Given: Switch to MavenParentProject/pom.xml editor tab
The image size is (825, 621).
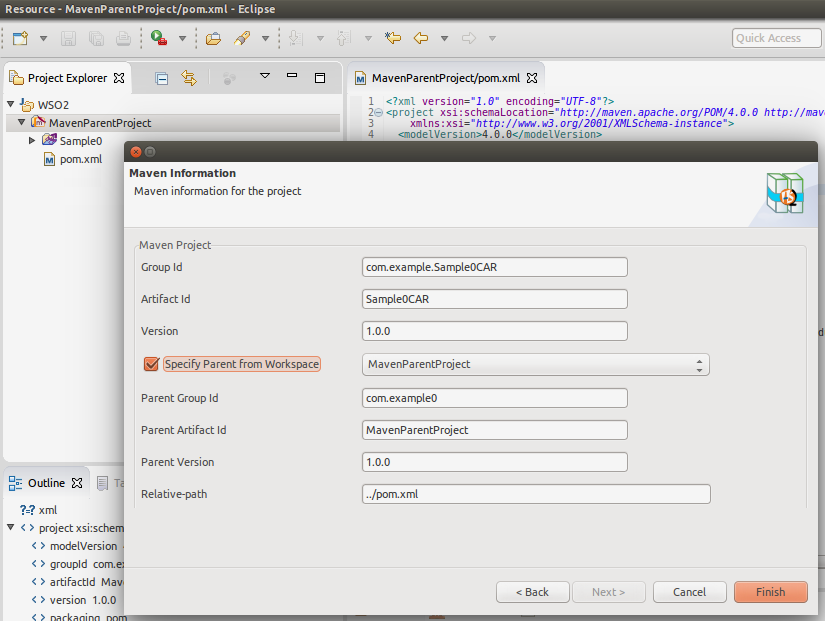Looking at the screenshot, I should click(445, 78).
